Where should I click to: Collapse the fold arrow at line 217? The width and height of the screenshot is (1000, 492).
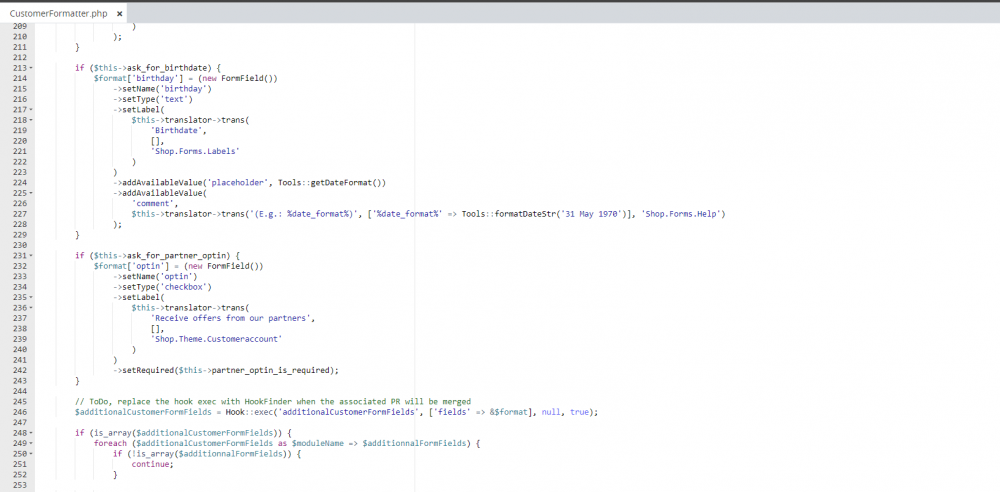[31, 110]
